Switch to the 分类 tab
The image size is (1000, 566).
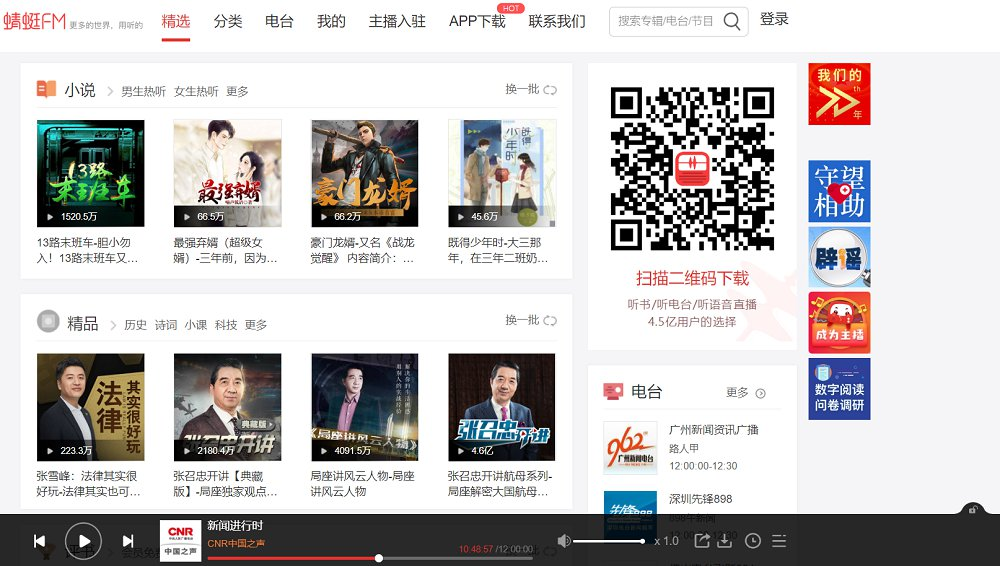coord(228,21)
